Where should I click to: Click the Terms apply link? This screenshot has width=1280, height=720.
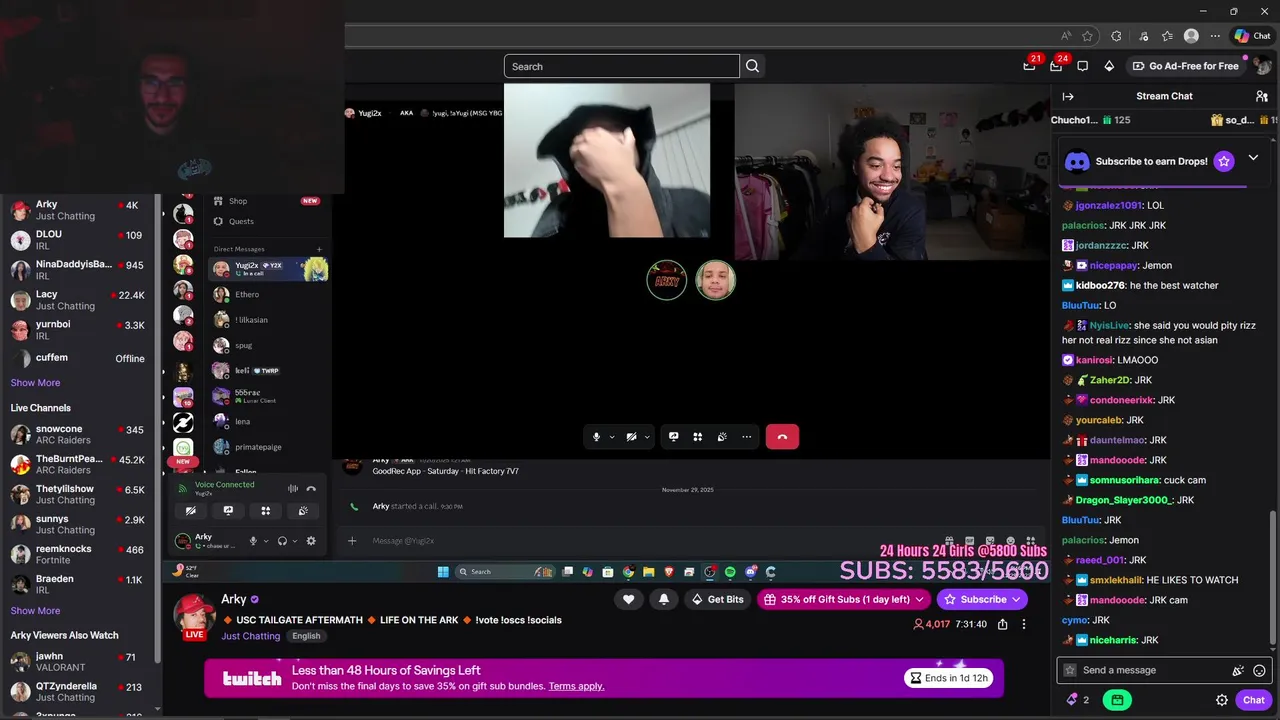576,686
